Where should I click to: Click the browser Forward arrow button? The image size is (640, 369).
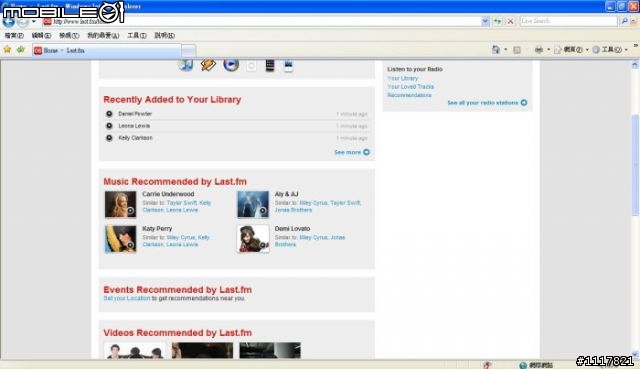click(22, 21)
